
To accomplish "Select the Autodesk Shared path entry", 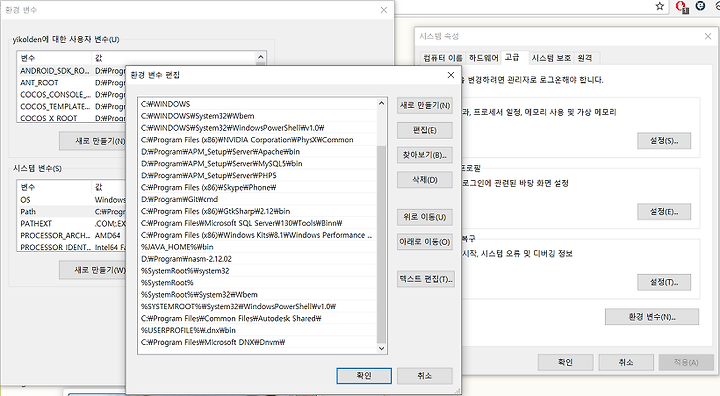I will click(x=258, y=318).
